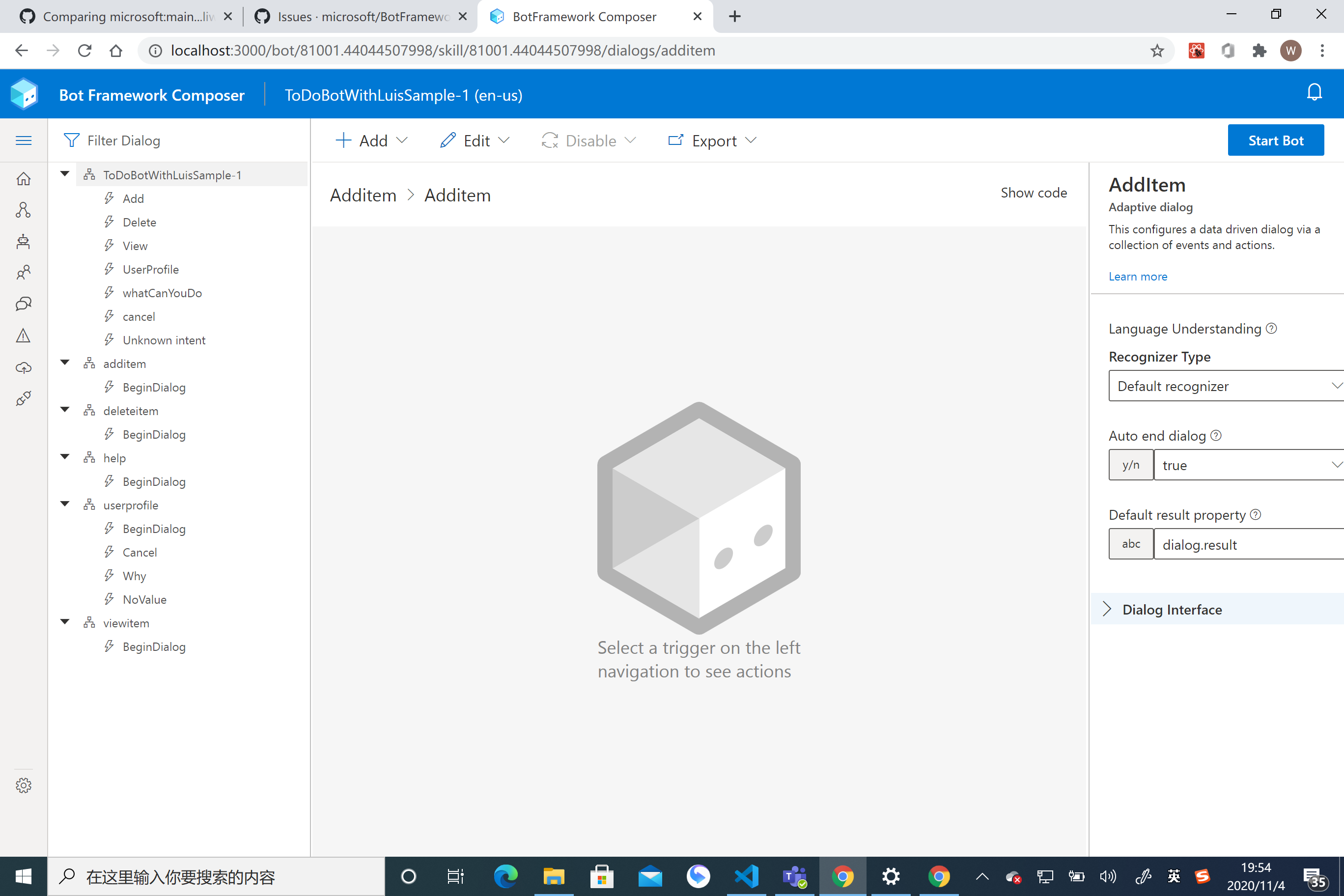Click the Start Bot button
Image resolution: width=1344 pixels, height=896 pixels.
(x=1275, y=140)
